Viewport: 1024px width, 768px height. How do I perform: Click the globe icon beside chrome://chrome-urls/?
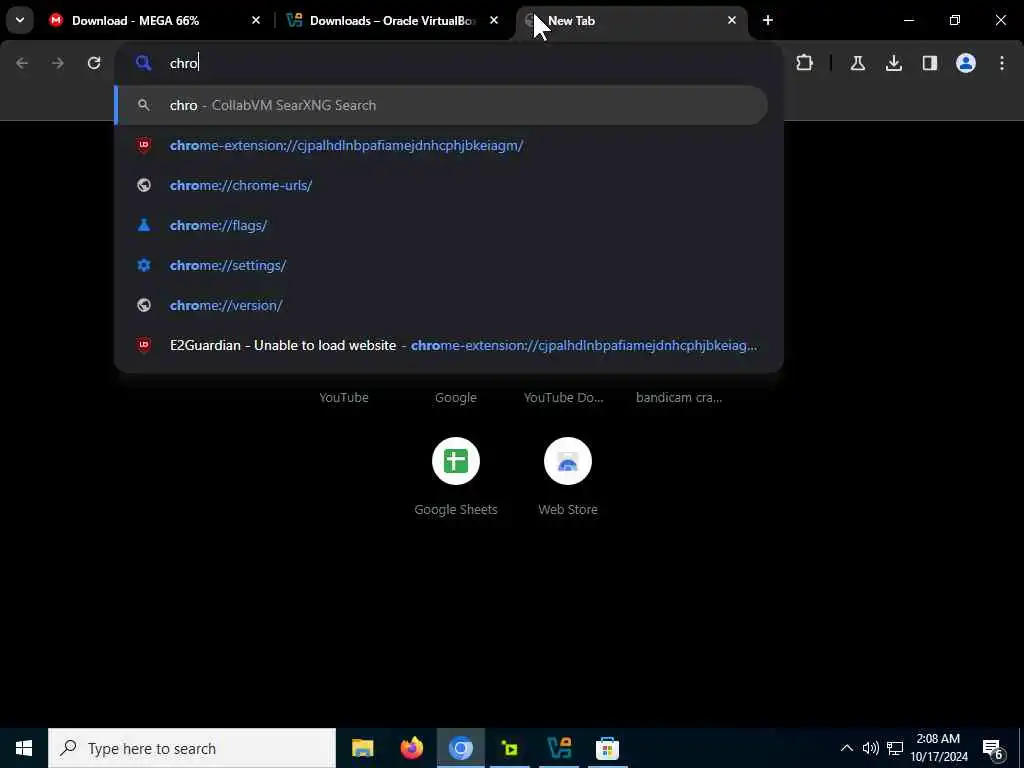coord(144,185)
